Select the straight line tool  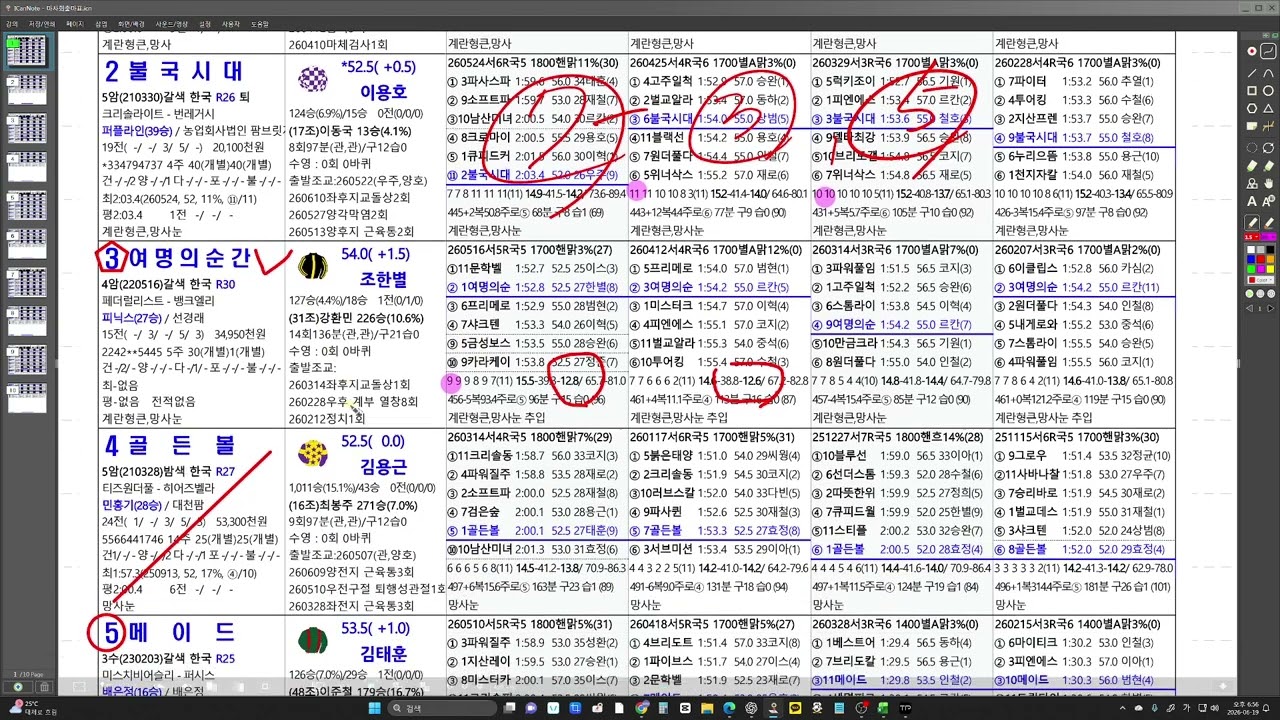1252,72
